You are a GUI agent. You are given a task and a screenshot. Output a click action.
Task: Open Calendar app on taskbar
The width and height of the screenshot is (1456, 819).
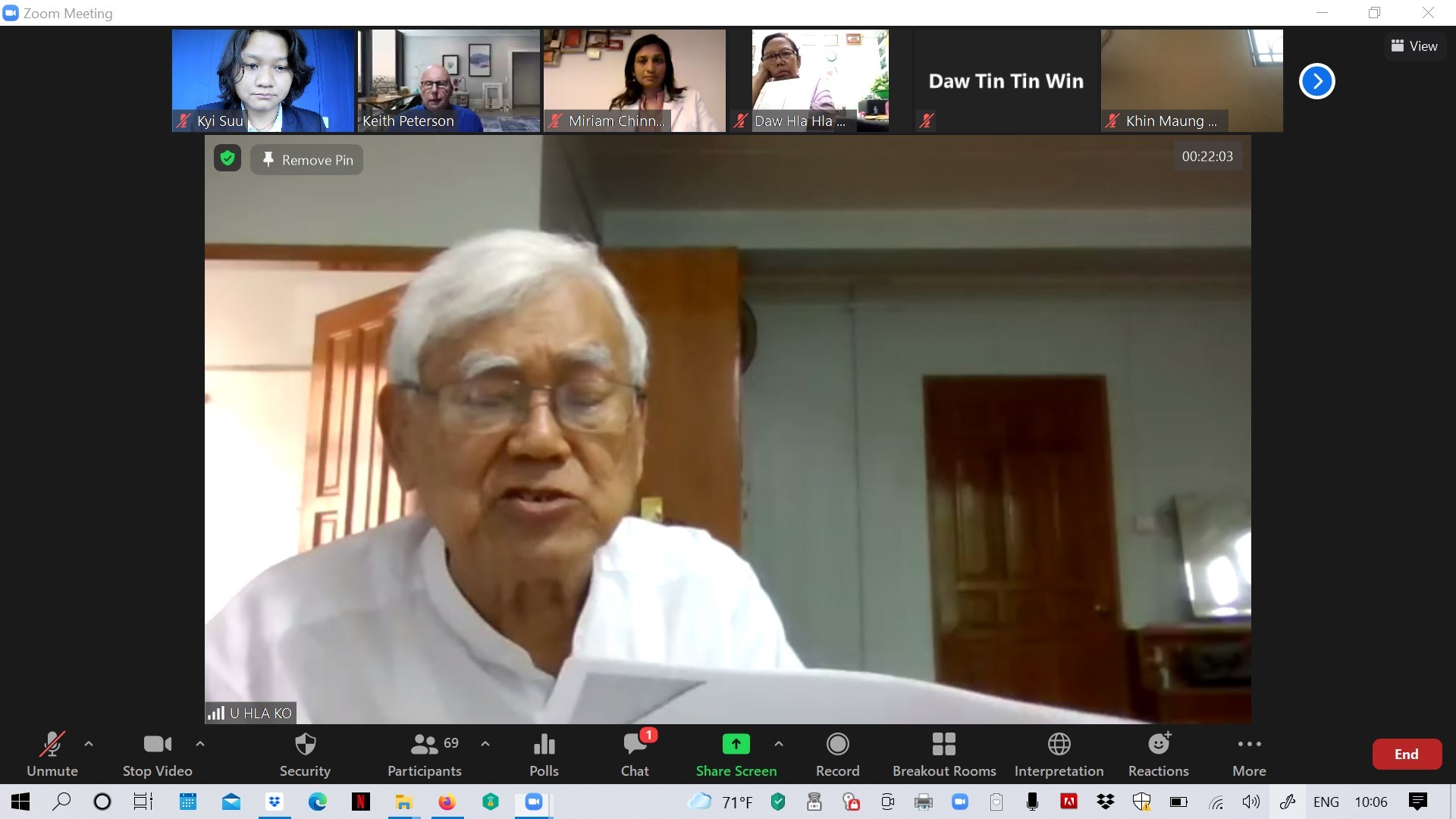coord(188,802)
